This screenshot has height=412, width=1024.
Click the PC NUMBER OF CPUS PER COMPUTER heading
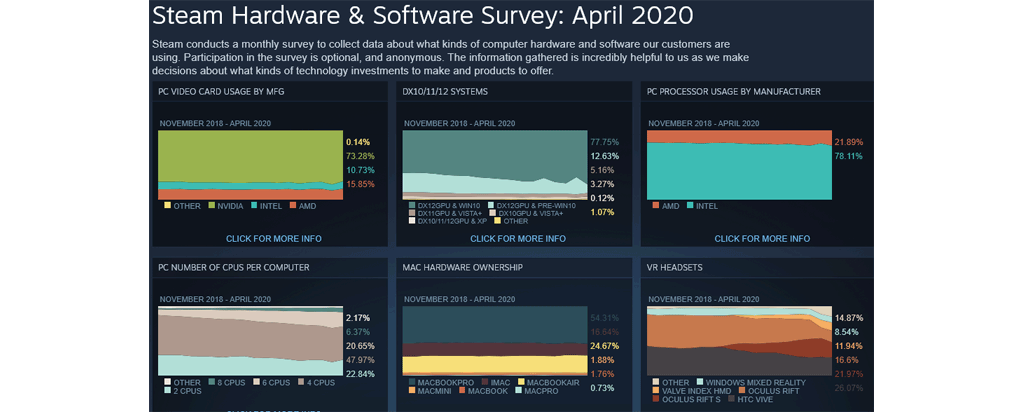pyautogui.click(x=234, y=267)
